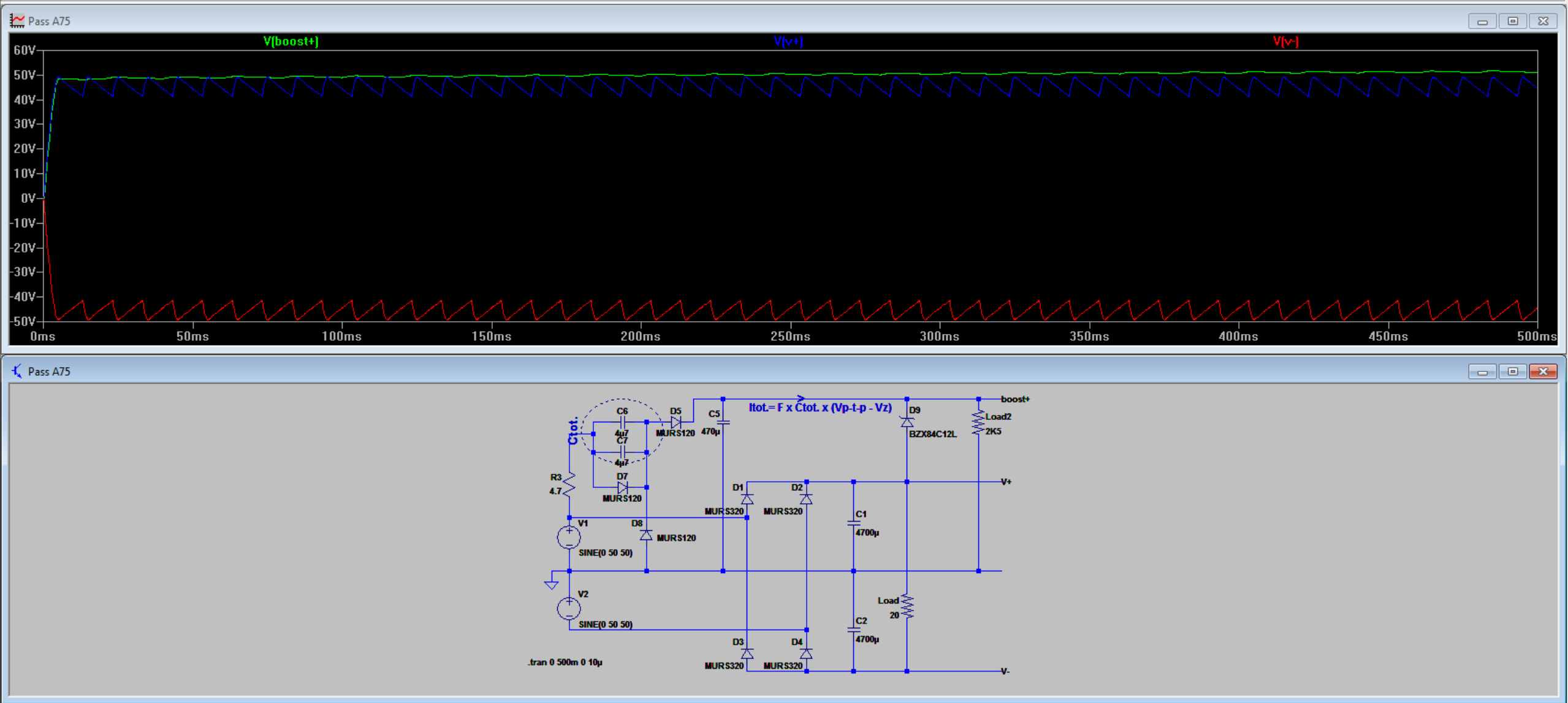The width and height of the screenshot is (1568, 703).
Task: Click the .tran 0 500m 0 10µ directive
Action: (x=565, y=662)
